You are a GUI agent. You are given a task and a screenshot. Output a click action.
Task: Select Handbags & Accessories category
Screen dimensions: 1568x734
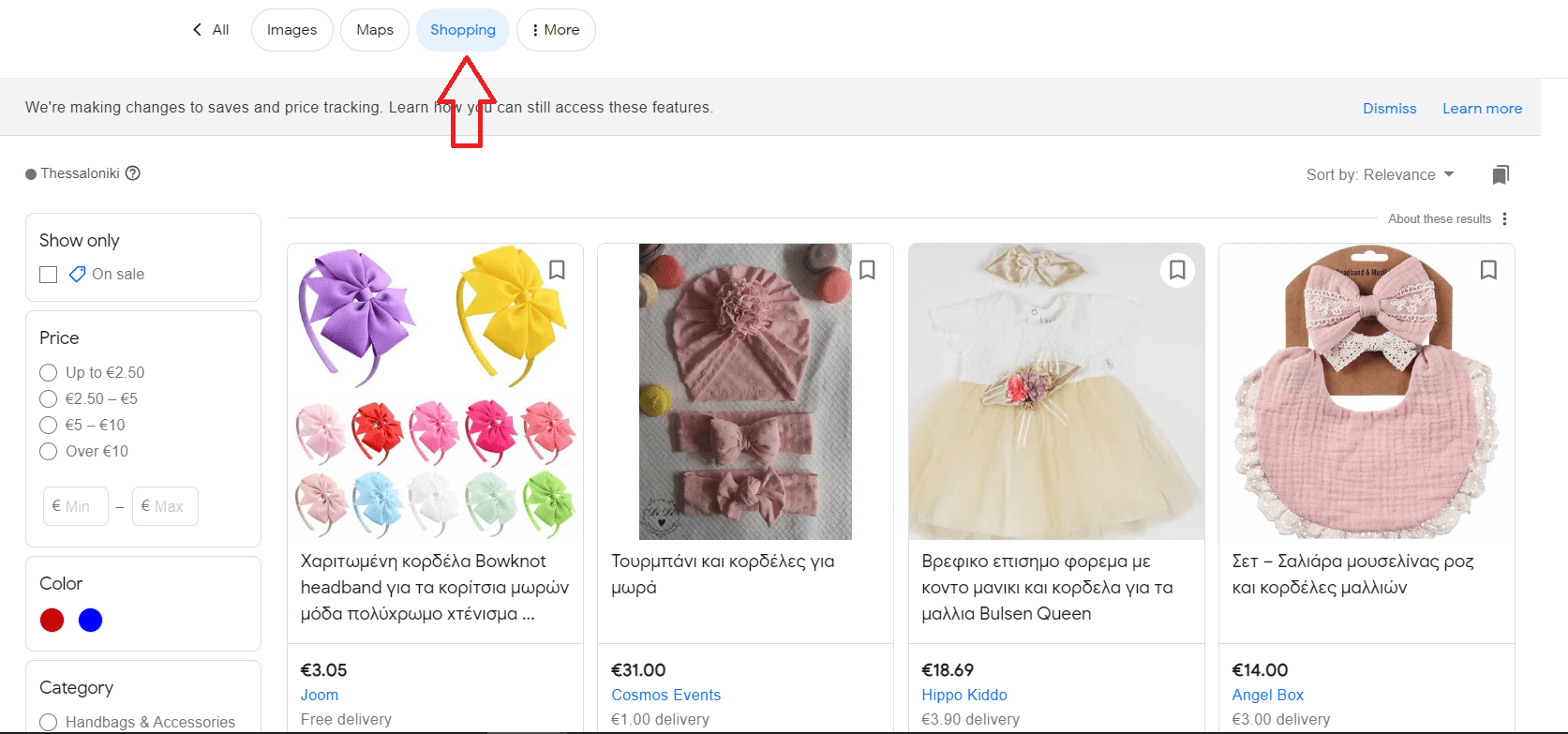(x=49, y=722)
